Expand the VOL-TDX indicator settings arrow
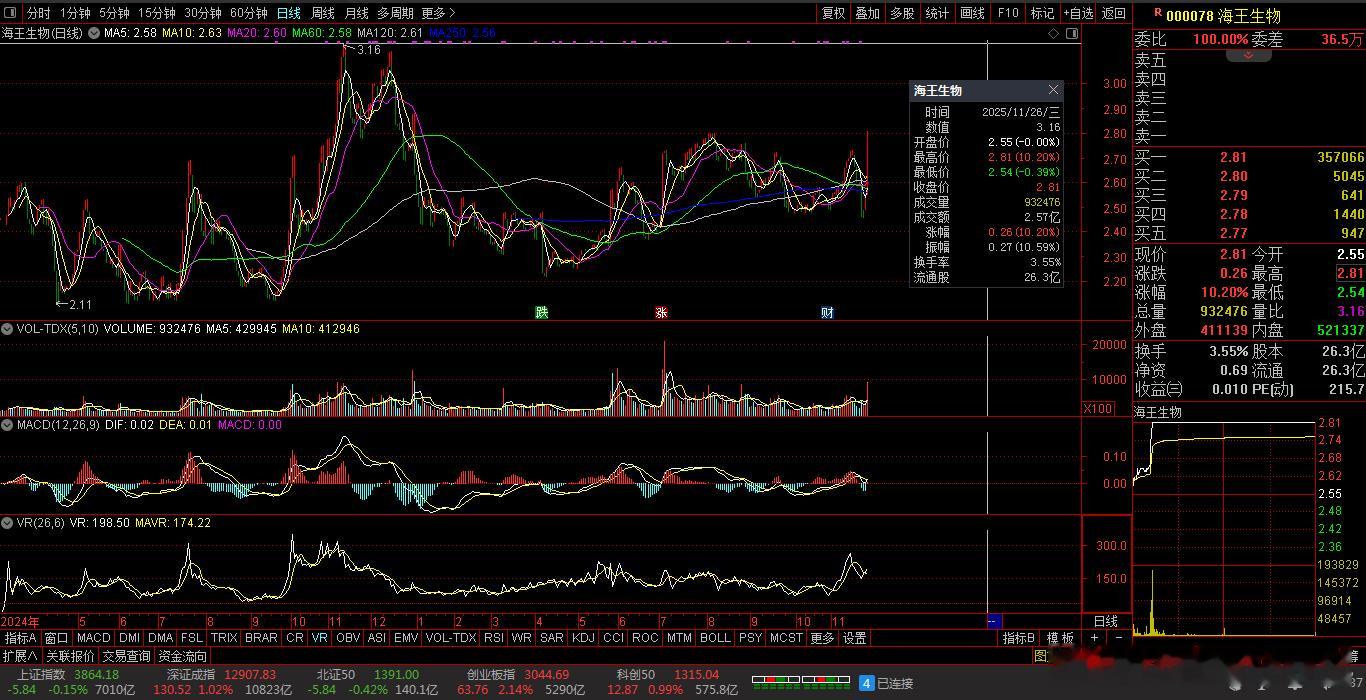This screenshot has width=1366, height=700. pos(7,329)
